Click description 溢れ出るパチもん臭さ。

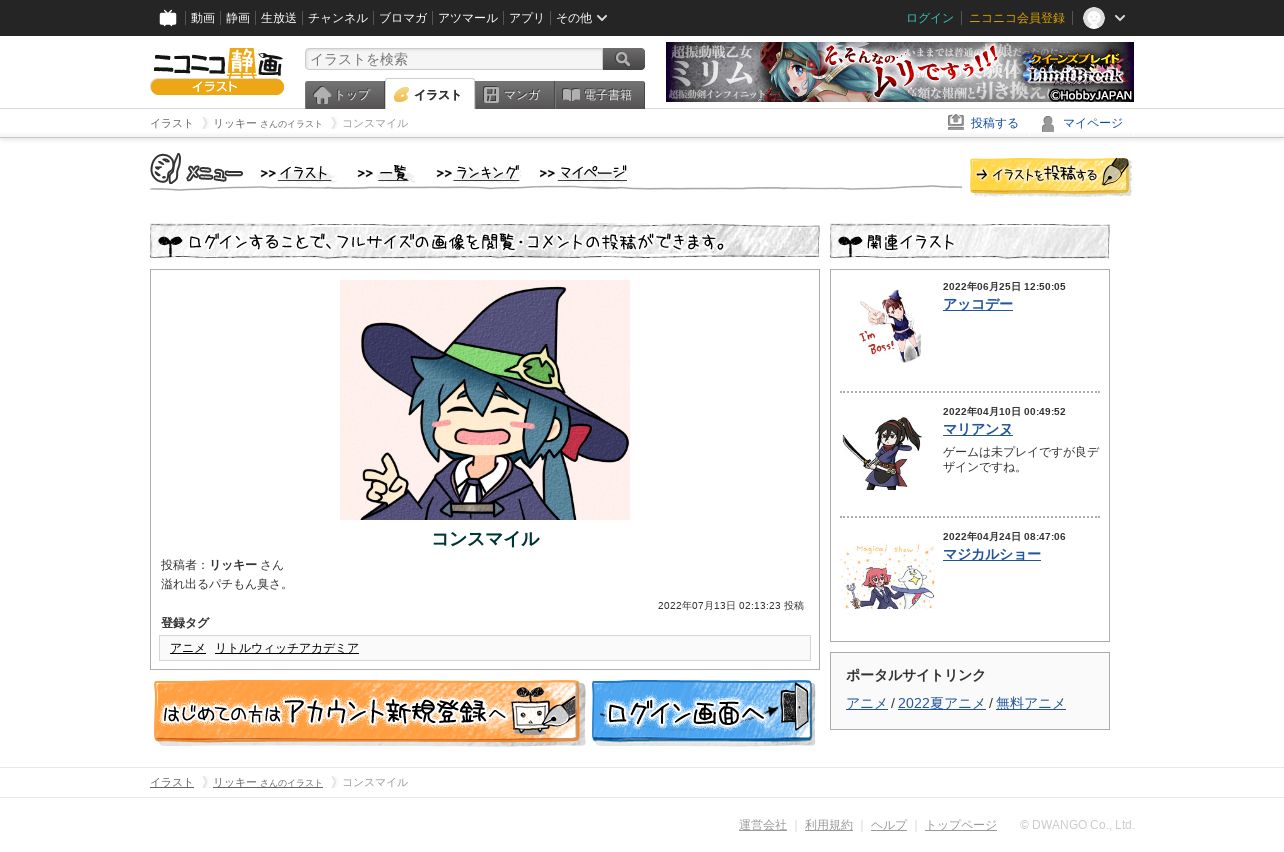coord(226,584)
